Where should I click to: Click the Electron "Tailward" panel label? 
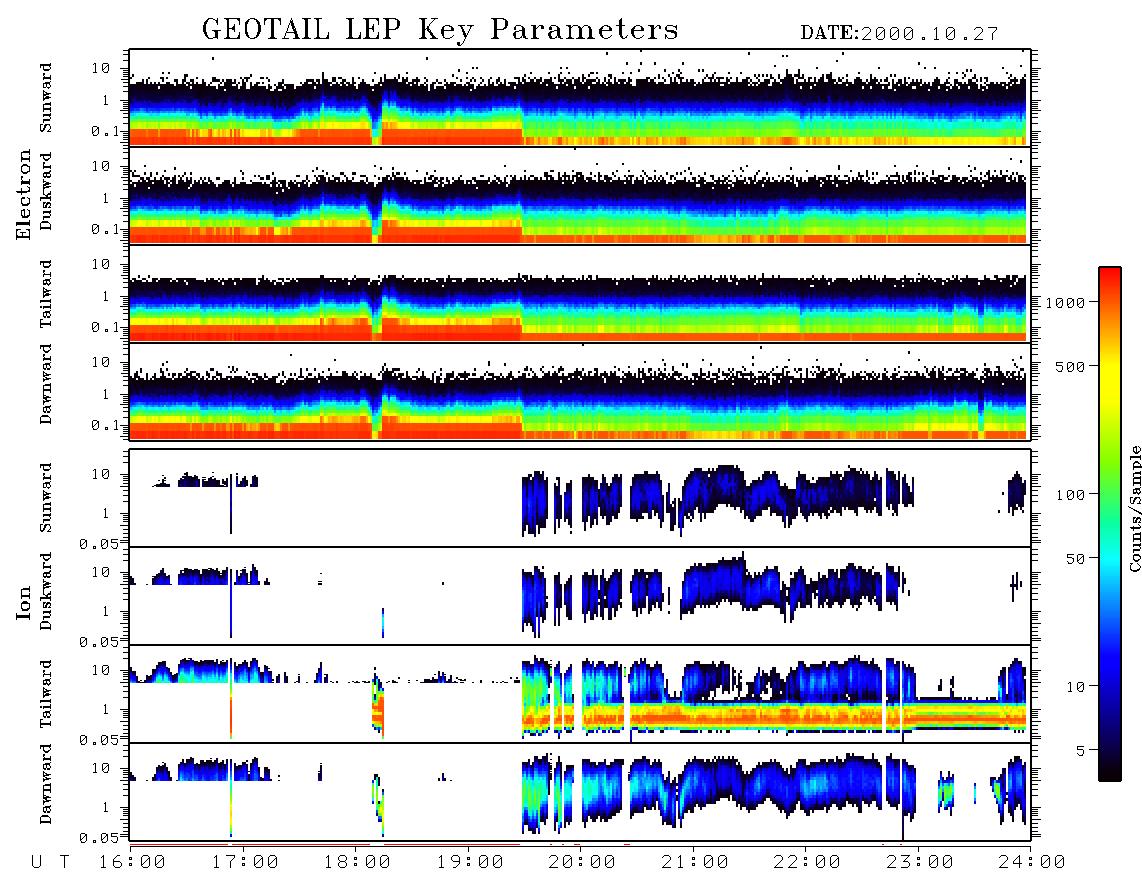coord(46,293)
